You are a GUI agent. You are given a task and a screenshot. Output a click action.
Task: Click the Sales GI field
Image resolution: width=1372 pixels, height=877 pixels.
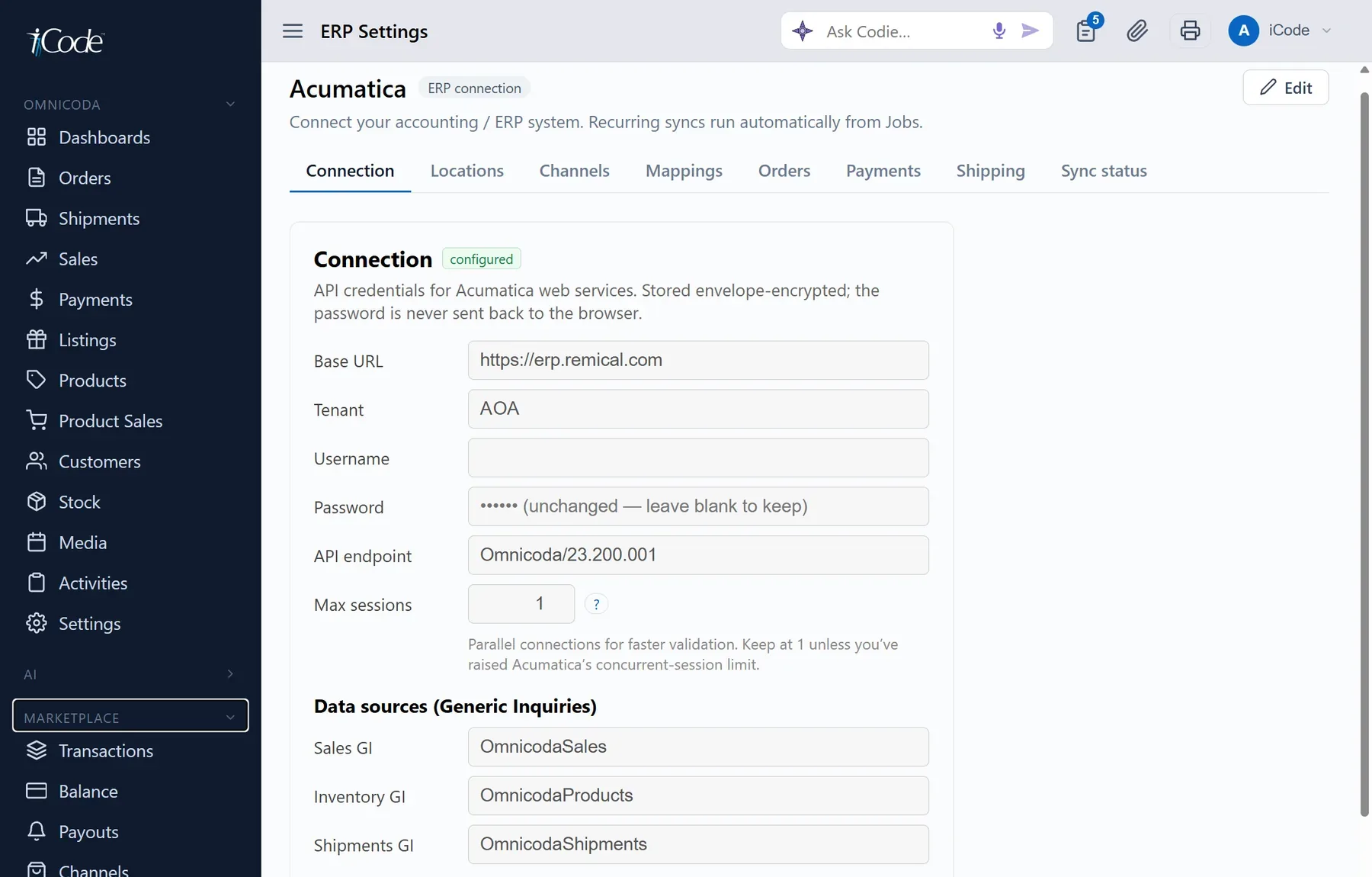[698, 747]
